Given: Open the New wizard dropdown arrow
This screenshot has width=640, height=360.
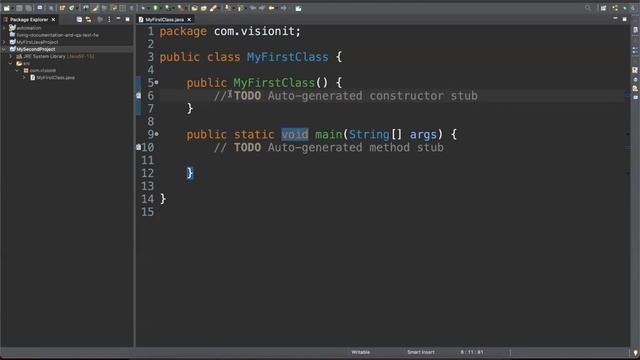Looking at the screenshot, I should pos(13,8).
